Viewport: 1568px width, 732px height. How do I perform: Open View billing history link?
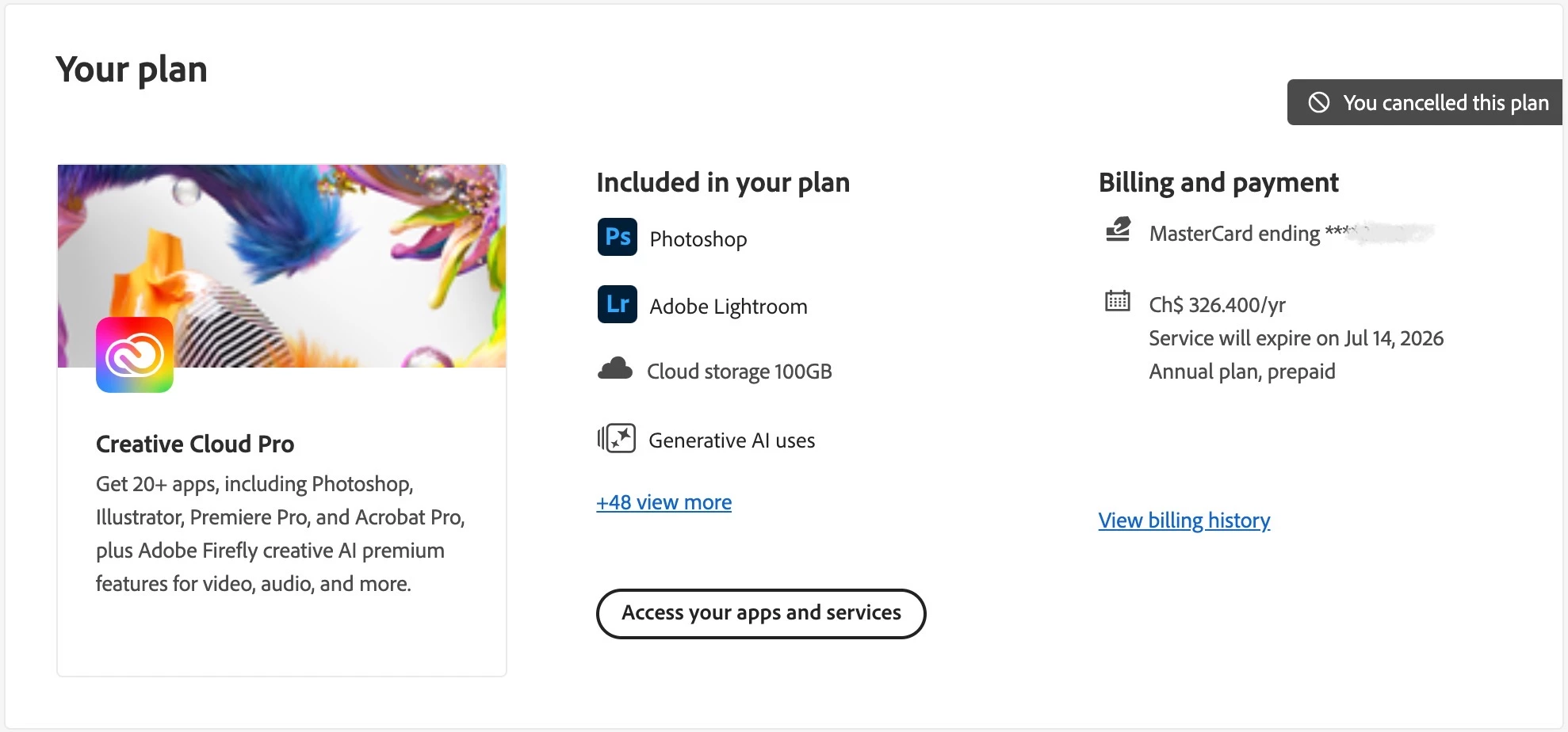point(1184,520)
